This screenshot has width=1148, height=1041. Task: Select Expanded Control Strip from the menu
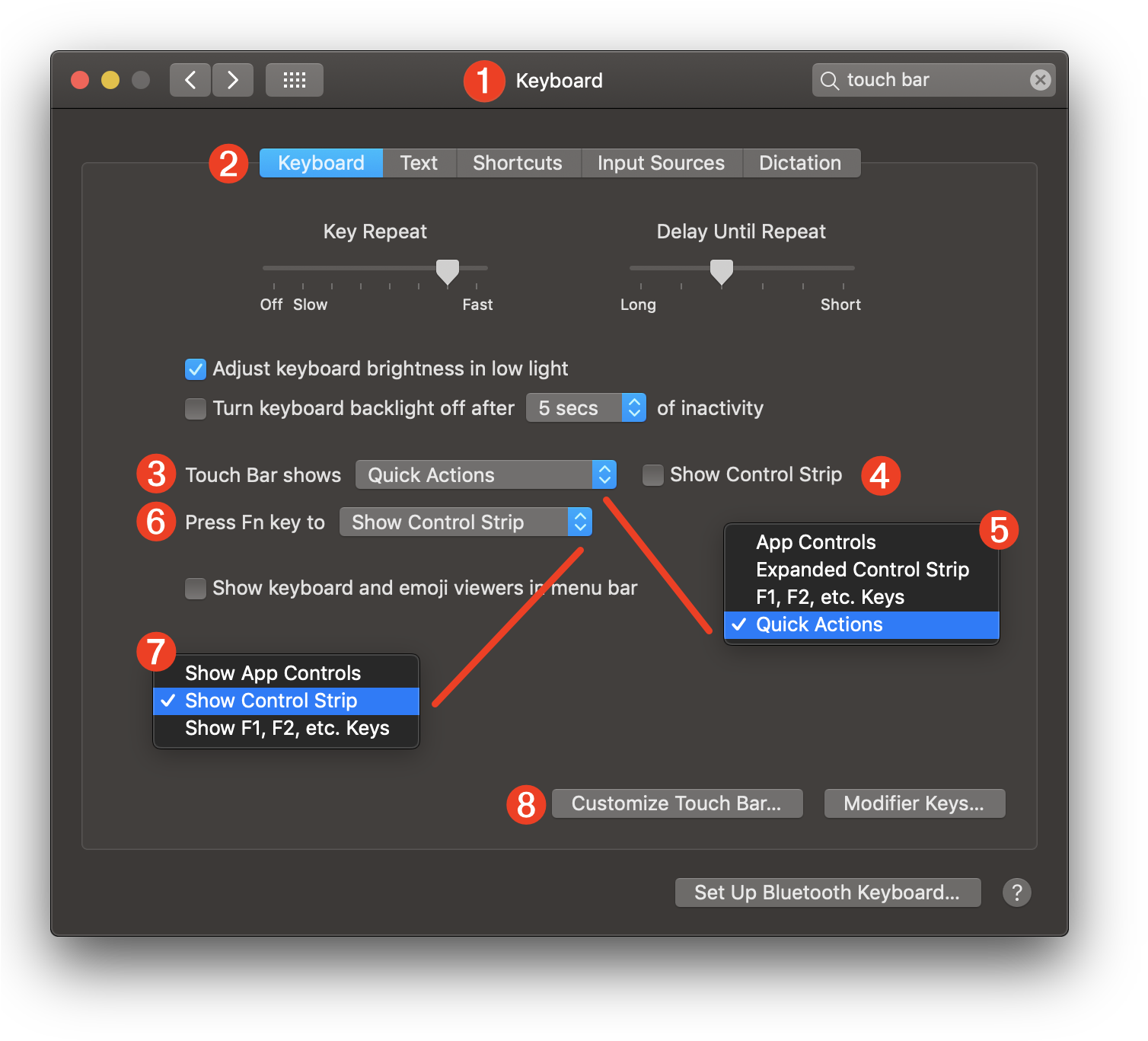[862, 569]
